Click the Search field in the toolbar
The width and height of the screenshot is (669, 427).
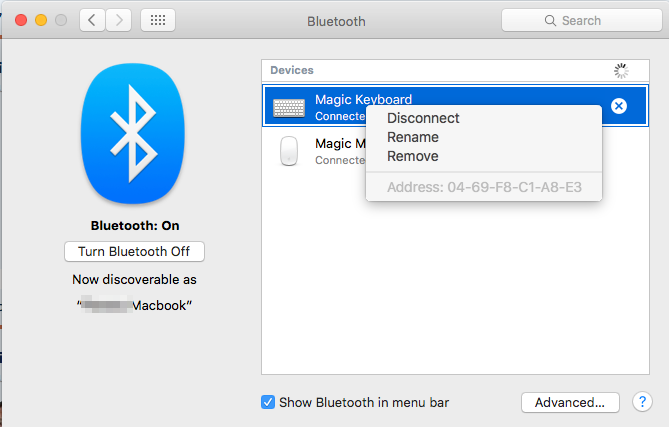point(582,20)
